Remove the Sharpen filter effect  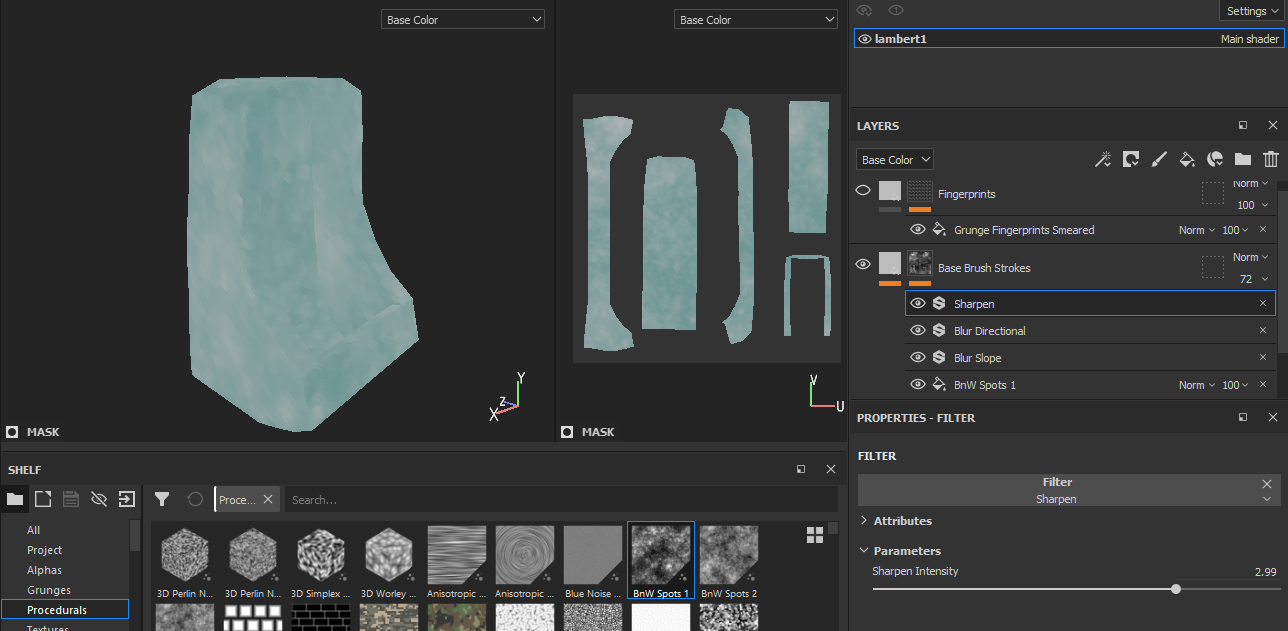point(1263,303)
